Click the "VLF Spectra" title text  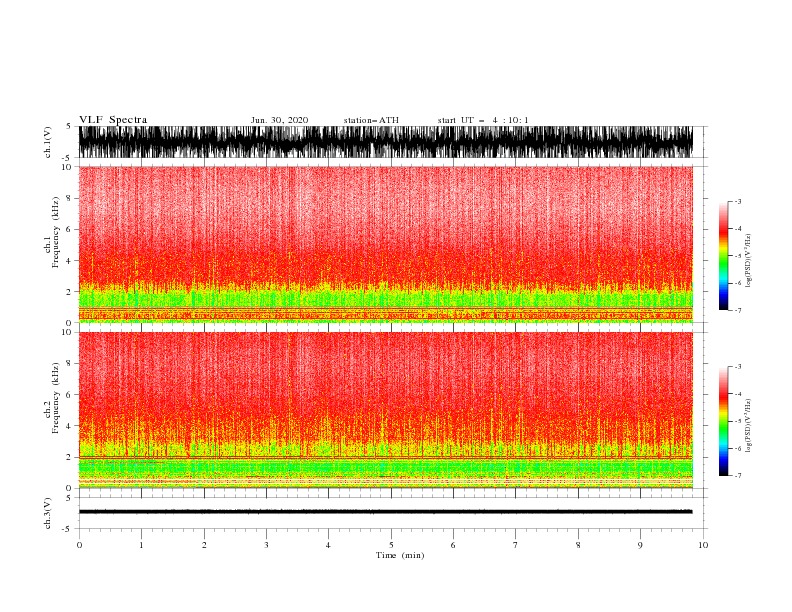pyautogui.click(x=113, y=120)
